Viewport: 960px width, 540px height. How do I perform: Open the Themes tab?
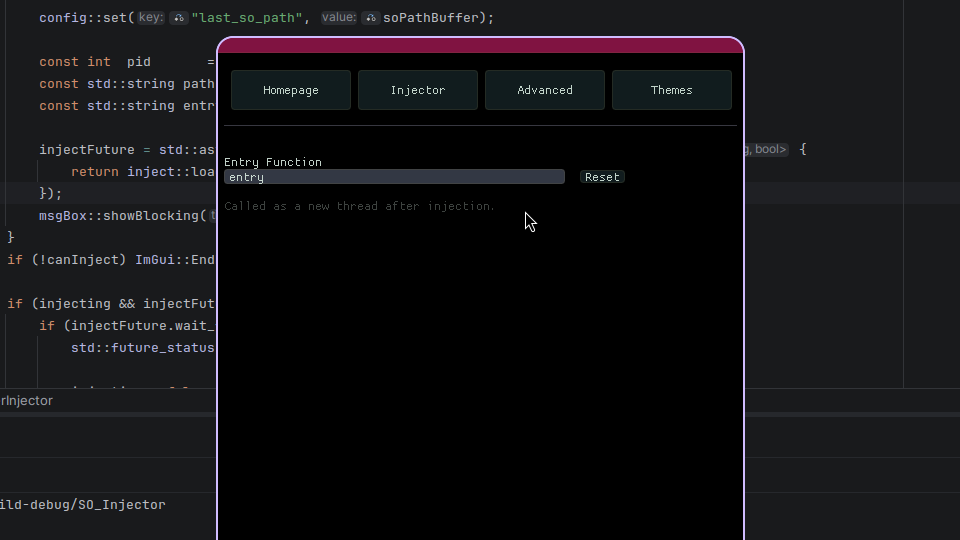point(672,90)
